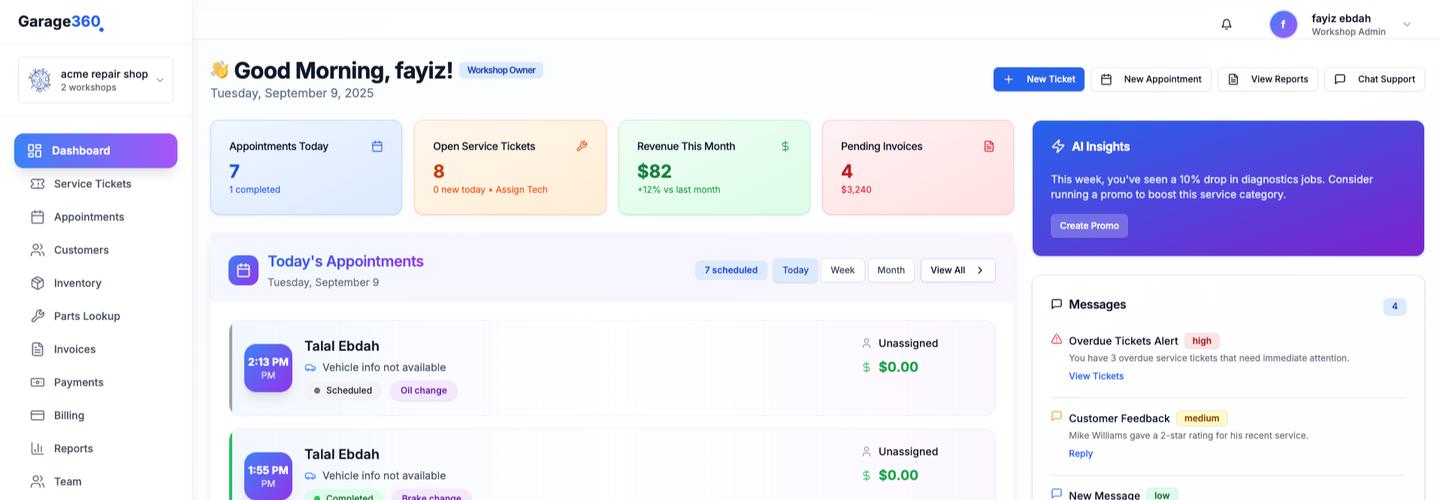The image size is (1440, 500).
Task: Click the purple calendar icon beside Today's Appointments
Action: (x=243, y=270)
